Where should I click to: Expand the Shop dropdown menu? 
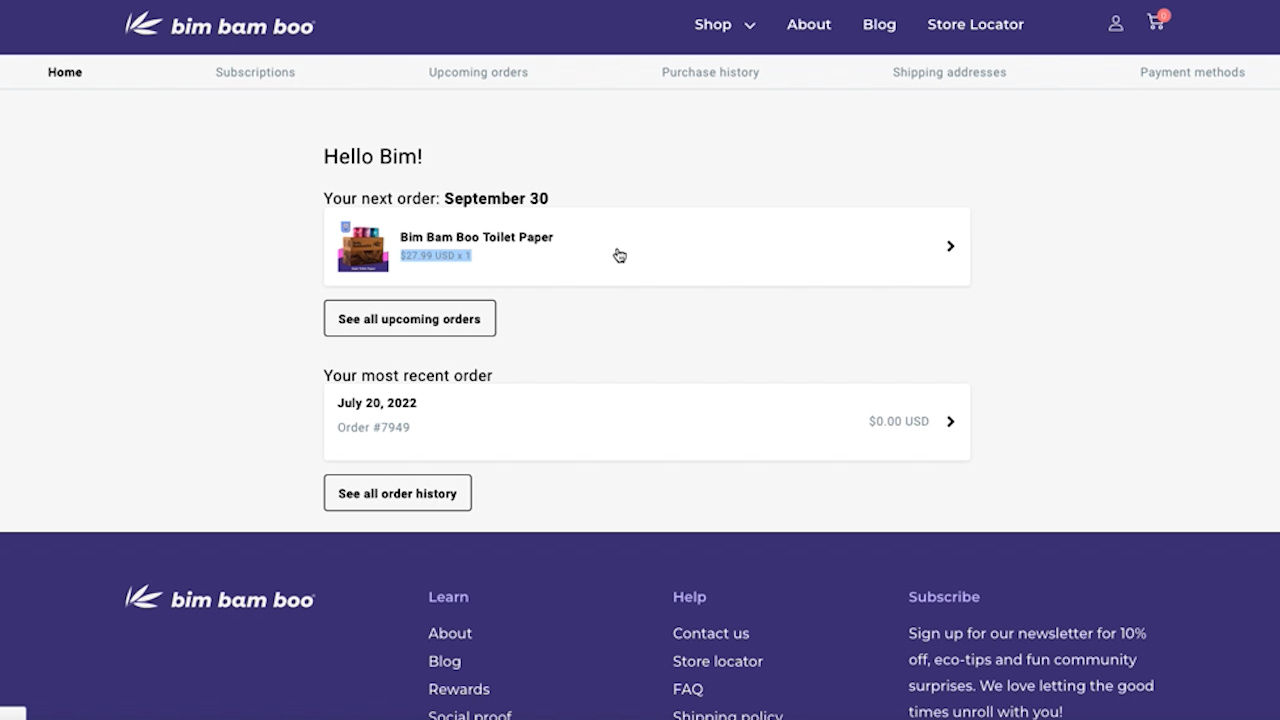(x=724, y=24)
